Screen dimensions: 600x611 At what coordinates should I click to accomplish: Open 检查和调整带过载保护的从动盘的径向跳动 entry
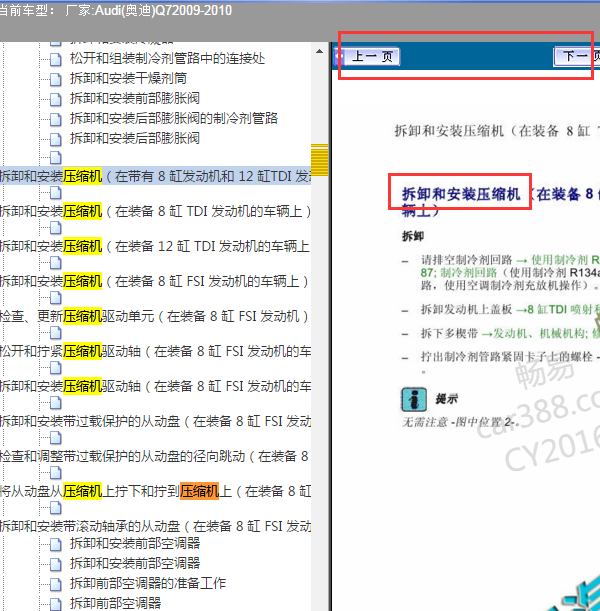click(155, 456)
